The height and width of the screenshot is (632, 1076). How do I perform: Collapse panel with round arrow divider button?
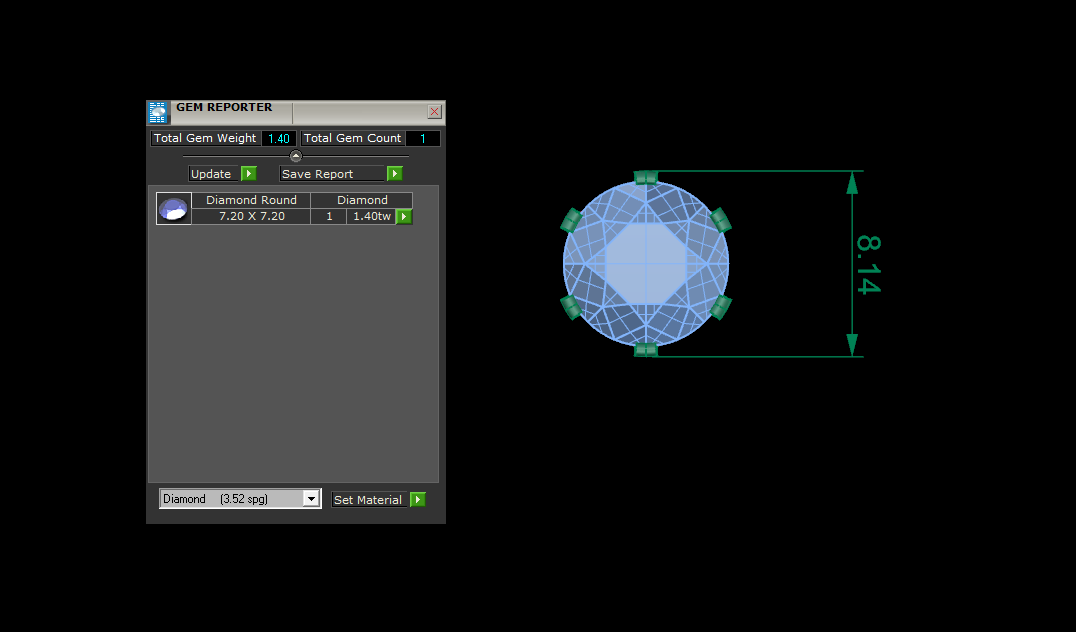pyautogui.click(x=296, y=156)
